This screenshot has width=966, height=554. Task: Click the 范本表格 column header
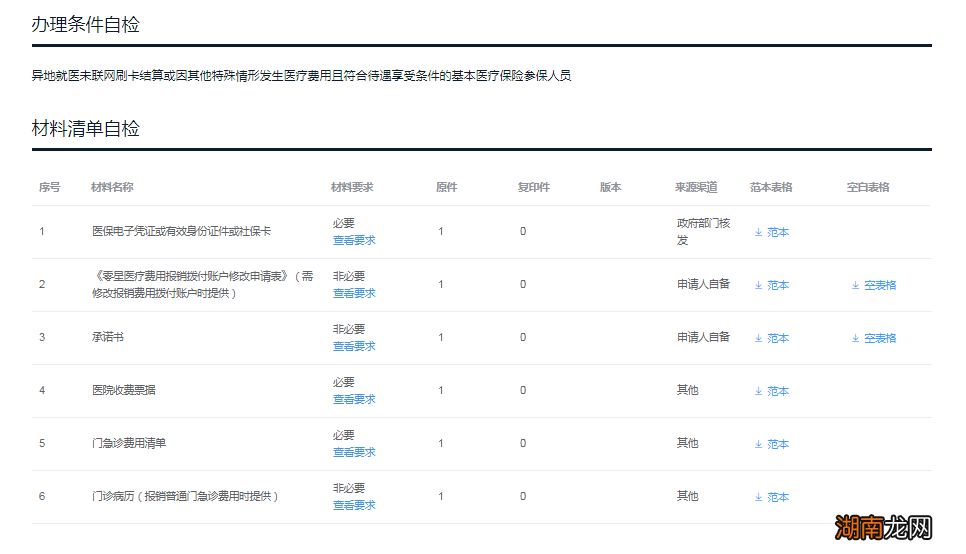[x=771, y=187]
